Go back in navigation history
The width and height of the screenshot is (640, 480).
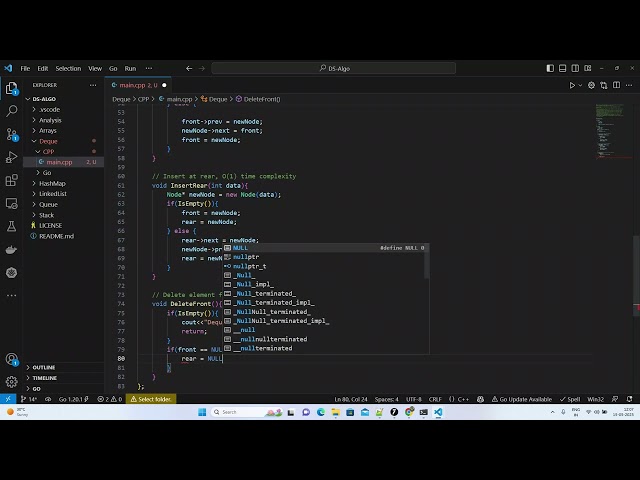coord(189,68)
